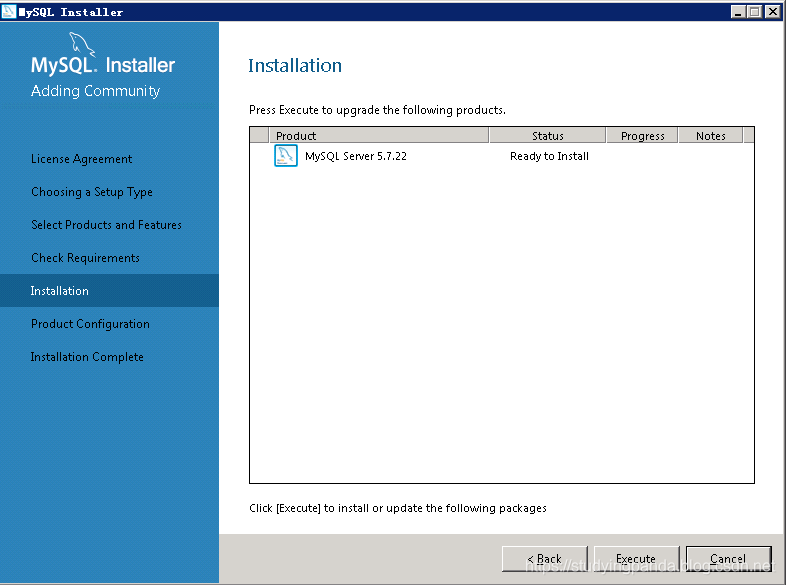
Task: Click the Execute button
Action: click(636, 558)
